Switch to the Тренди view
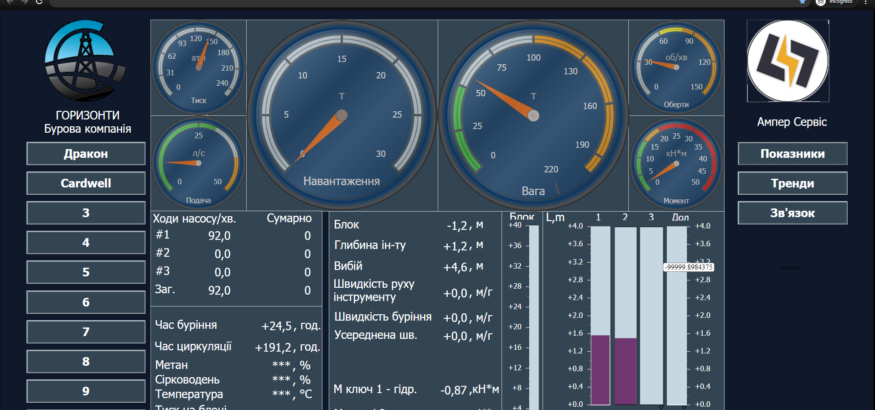 (792, 183)
